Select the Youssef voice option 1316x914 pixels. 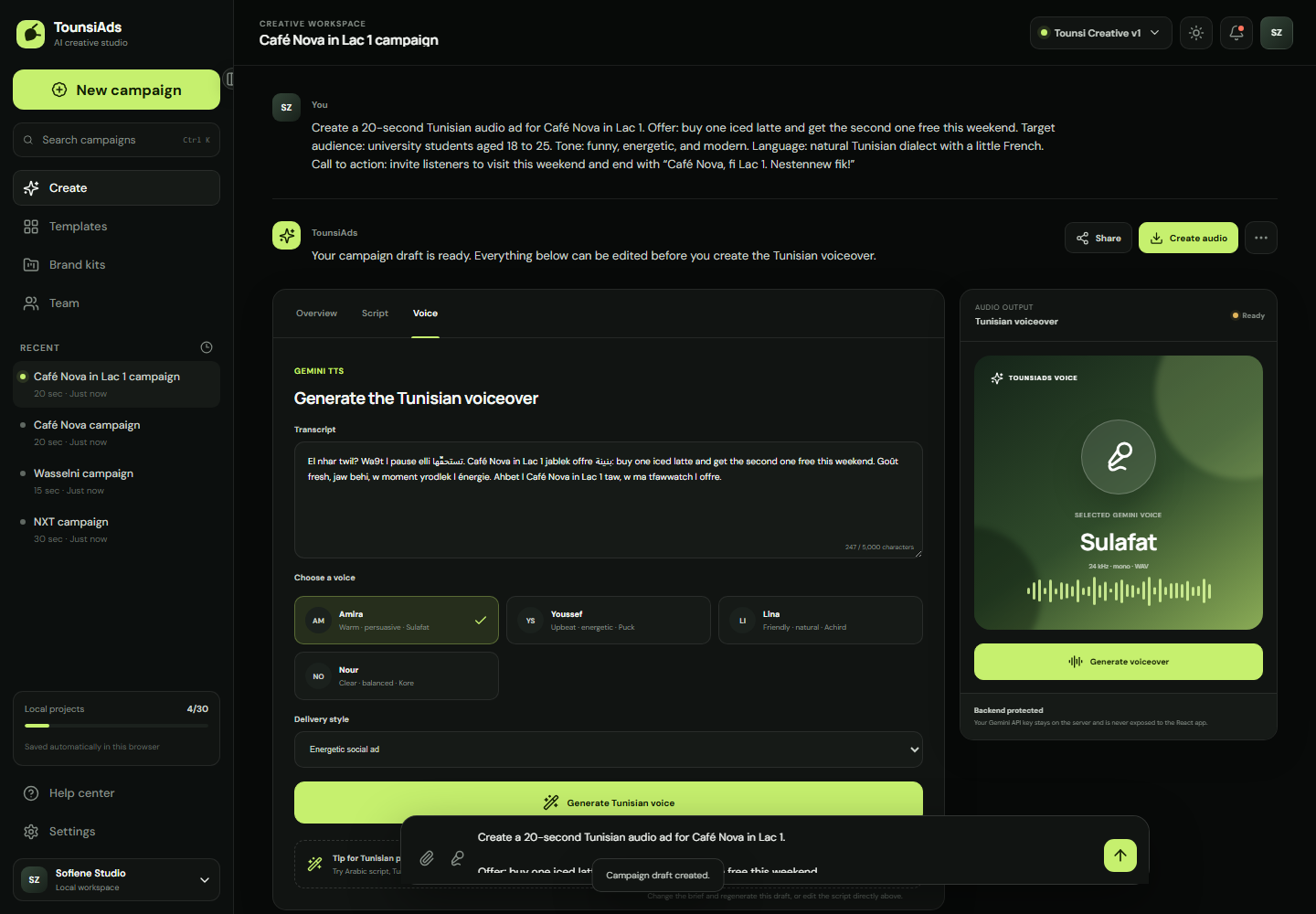tap(609, 621)
